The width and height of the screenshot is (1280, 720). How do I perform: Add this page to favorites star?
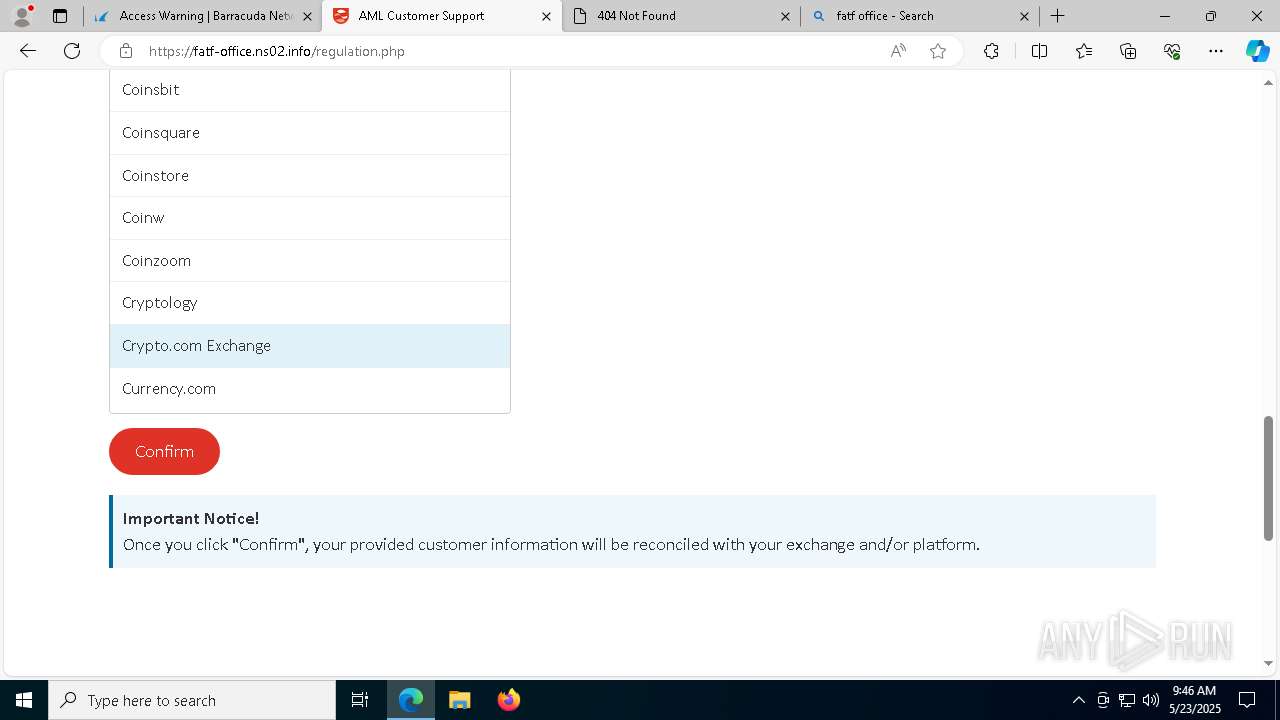[938, 51]
